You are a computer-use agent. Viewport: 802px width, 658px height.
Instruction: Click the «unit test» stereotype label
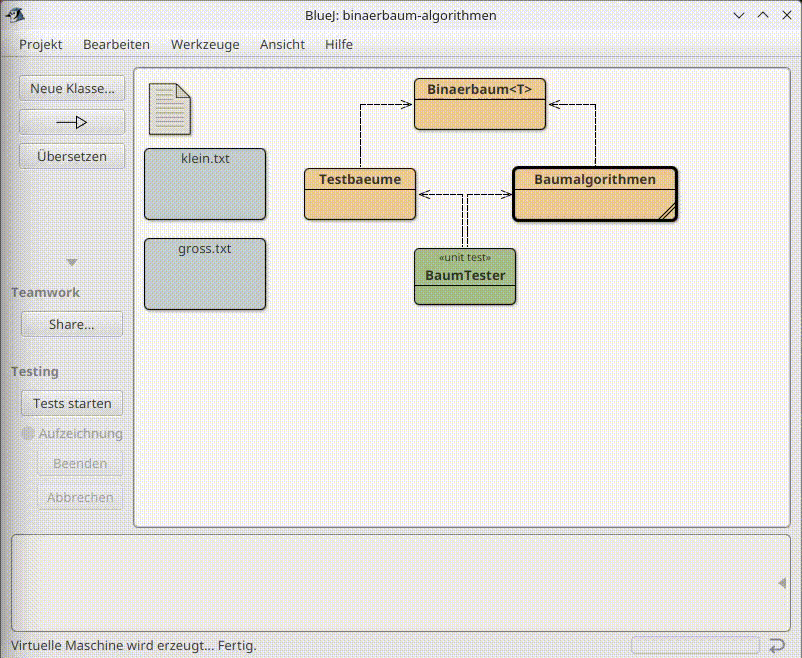pyautogui.click(x=465, y=257)
